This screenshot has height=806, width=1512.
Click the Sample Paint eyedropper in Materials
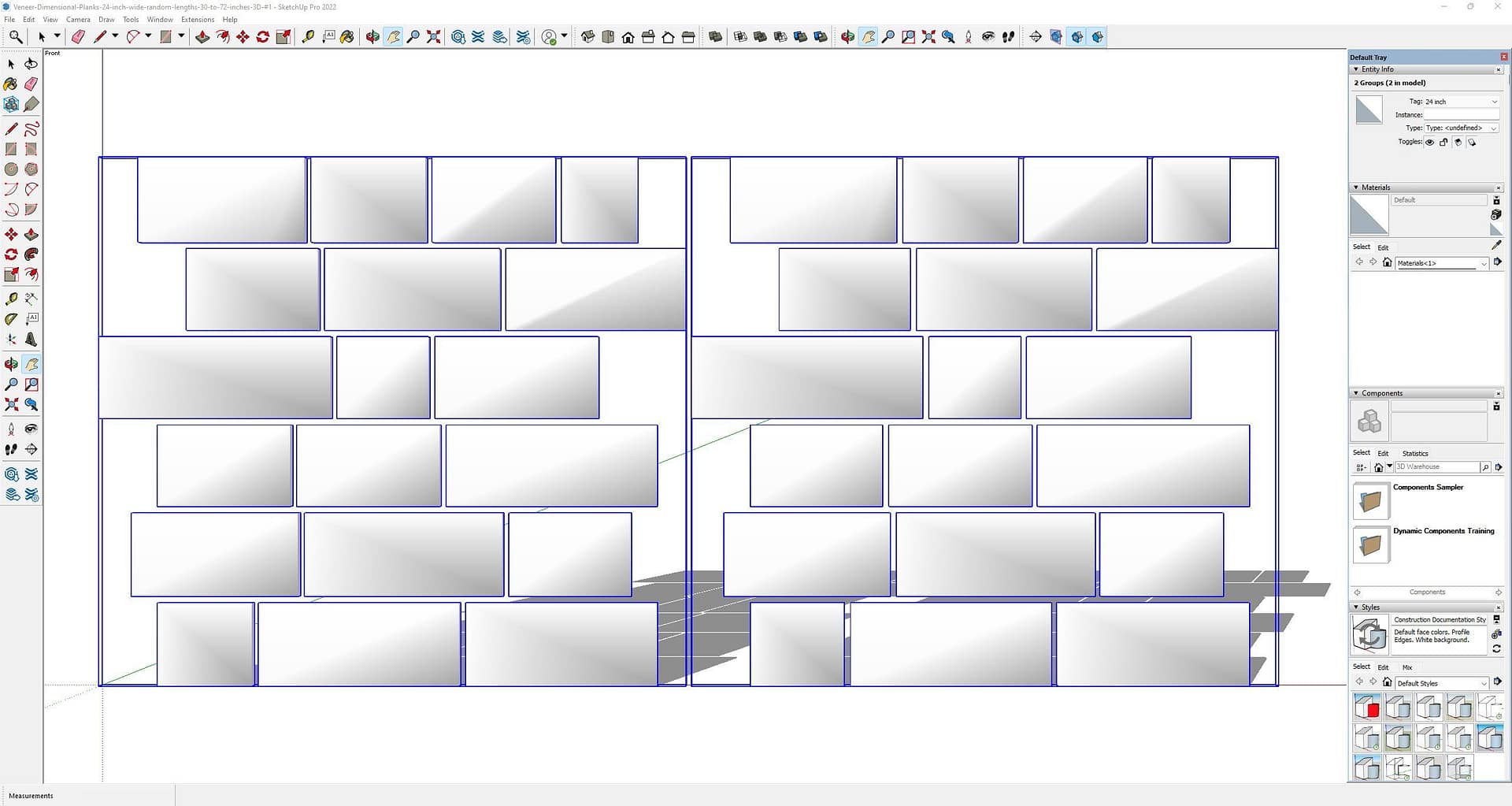(x=1496, y=246)
